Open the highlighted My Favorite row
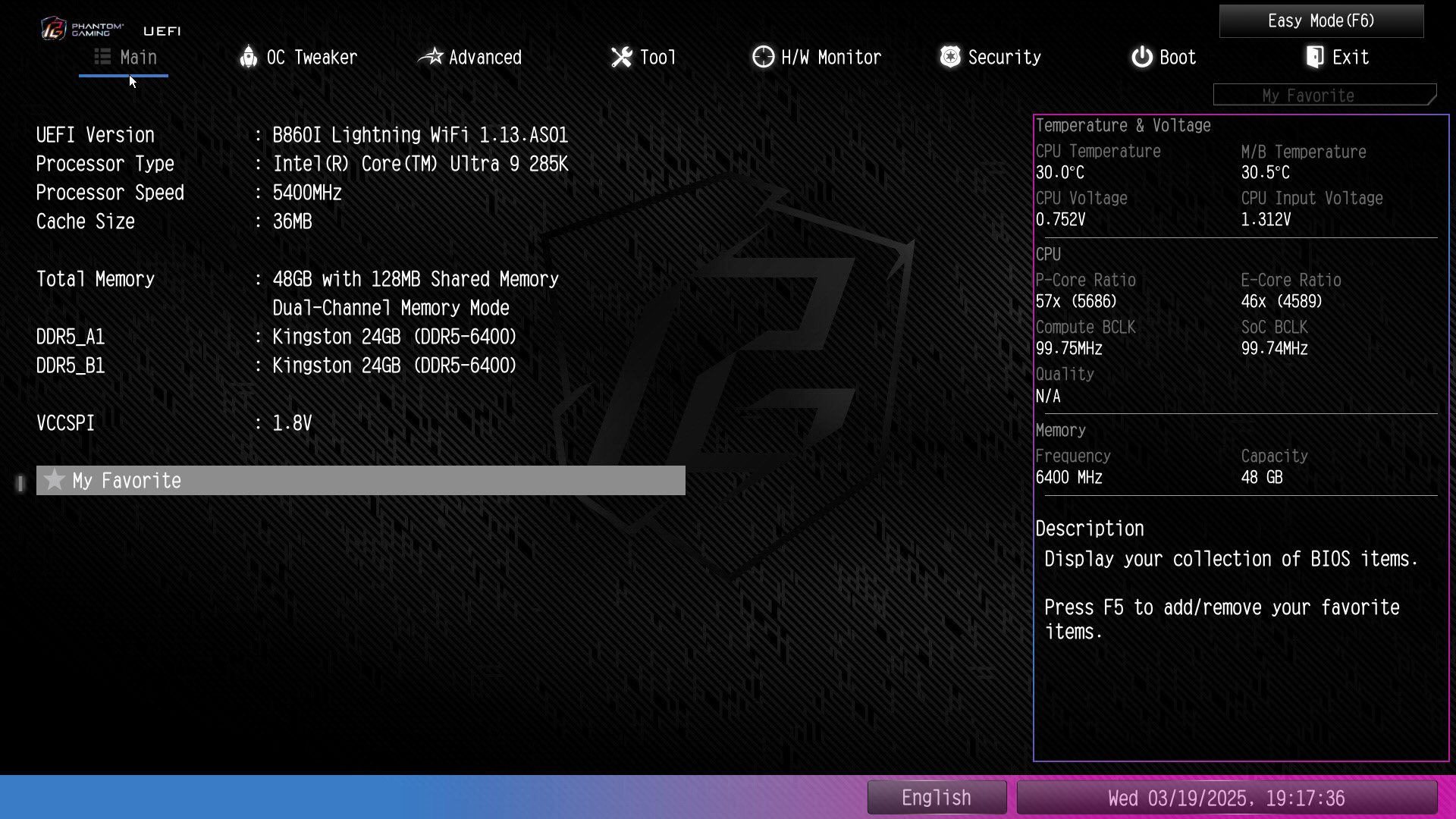1456x819 pixels. tap(361, 481)
